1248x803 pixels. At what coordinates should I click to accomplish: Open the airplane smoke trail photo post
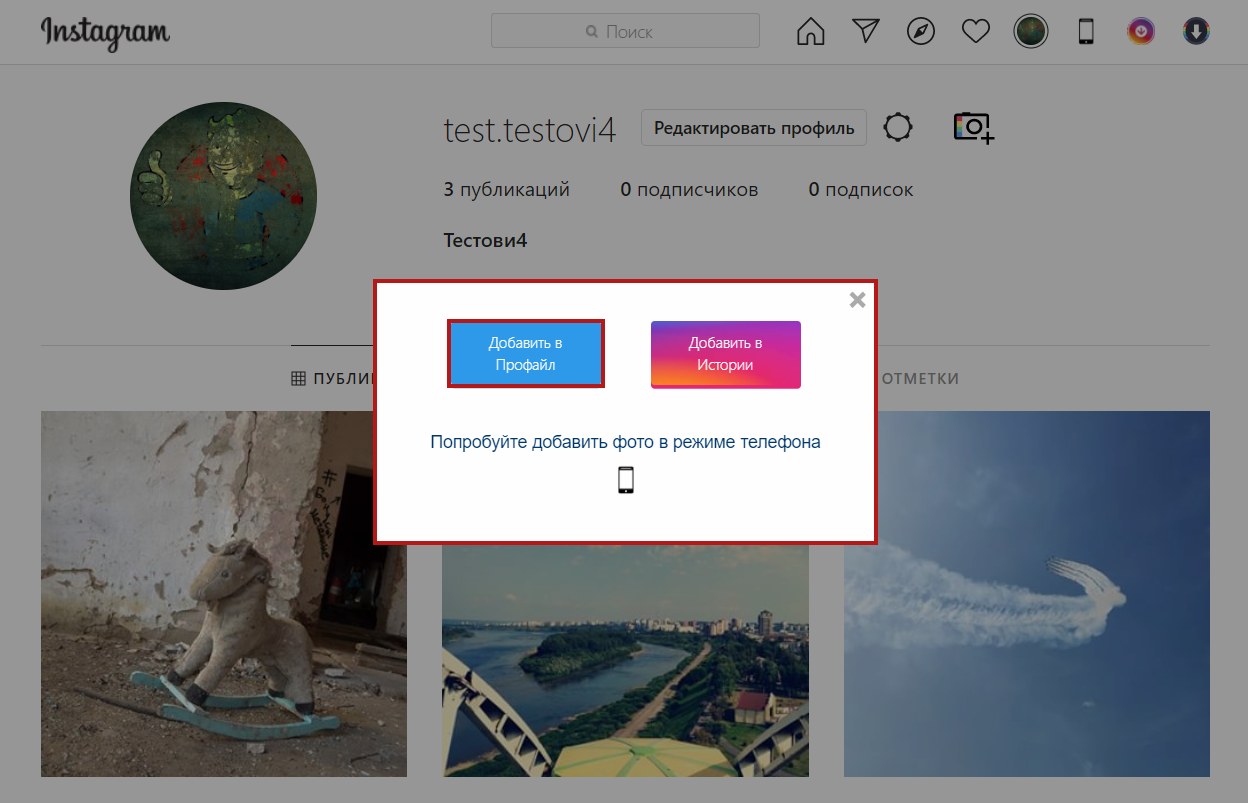1027,594
